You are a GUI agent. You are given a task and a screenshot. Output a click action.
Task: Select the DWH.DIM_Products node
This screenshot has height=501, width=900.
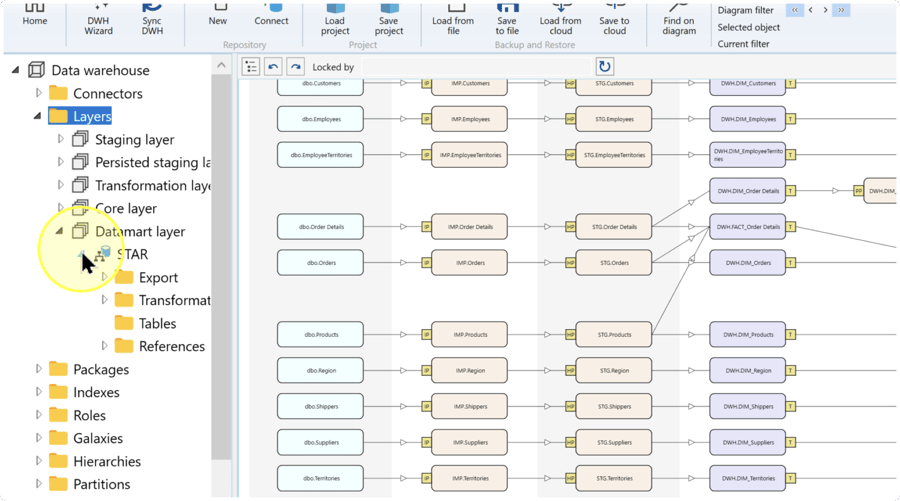click(x=747, y=335)
